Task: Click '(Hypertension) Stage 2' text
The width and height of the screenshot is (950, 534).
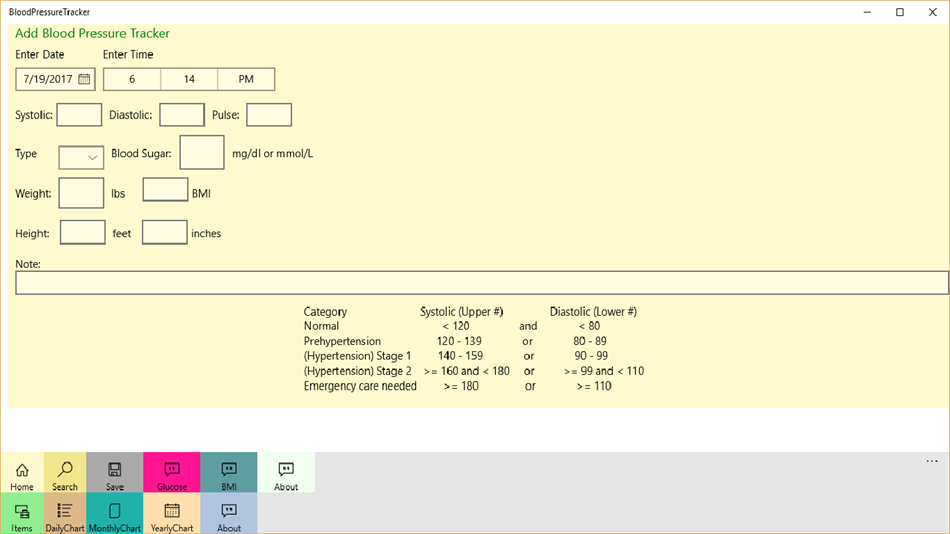Action: tap(357, 371)
